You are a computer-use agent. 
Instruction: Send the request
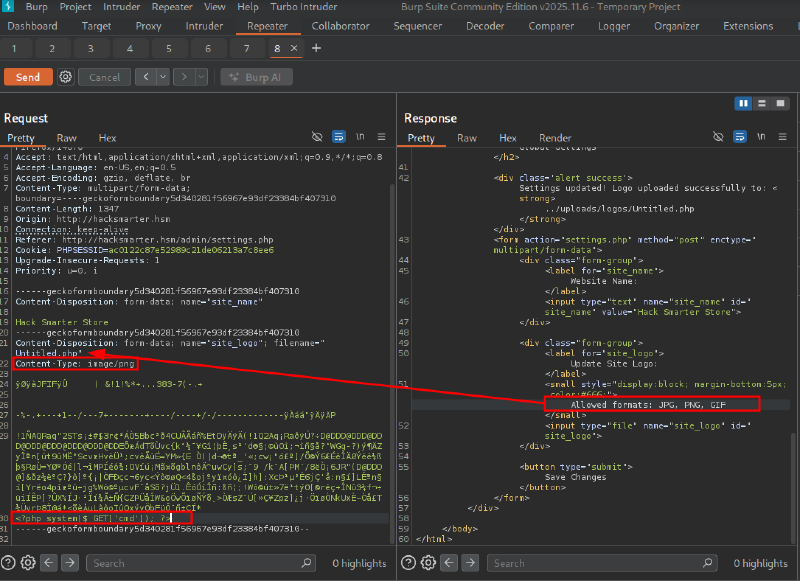pyautogui.click(x=28, y=77)
